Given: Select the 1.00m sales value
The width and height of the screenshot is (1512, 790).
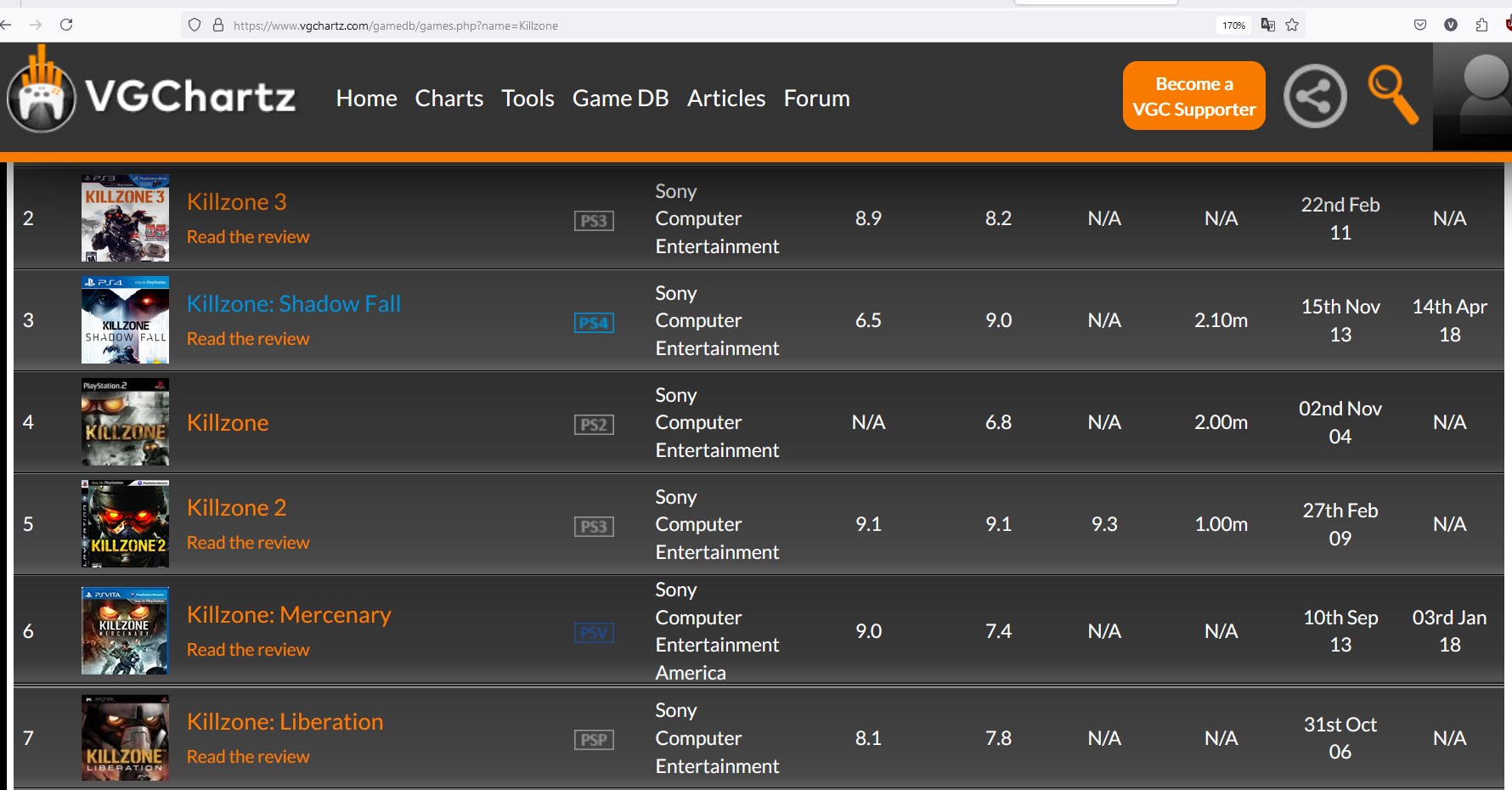Looking at the screenshot, I should (1221, 524).
